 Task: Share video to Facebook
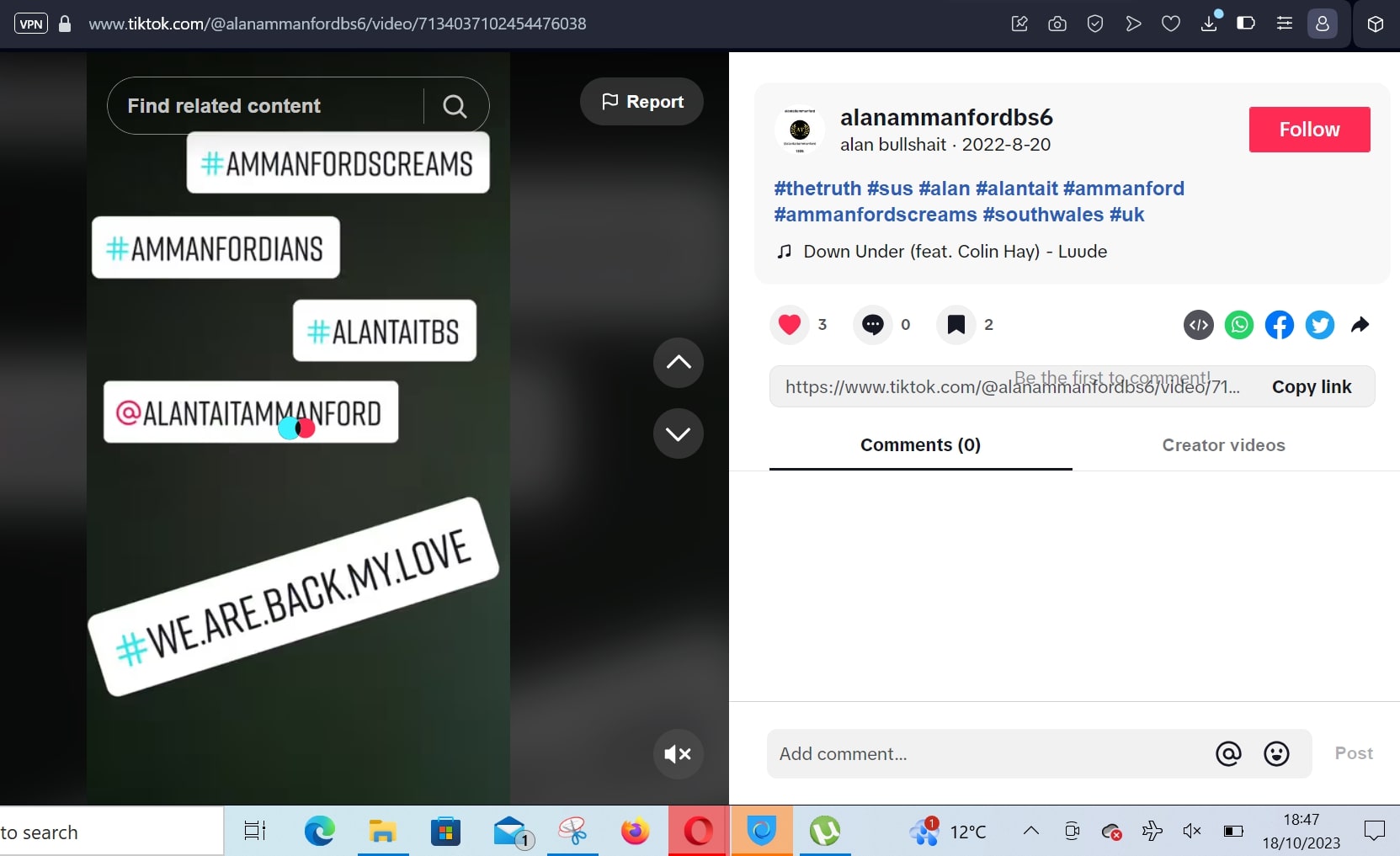(1279, 325)
